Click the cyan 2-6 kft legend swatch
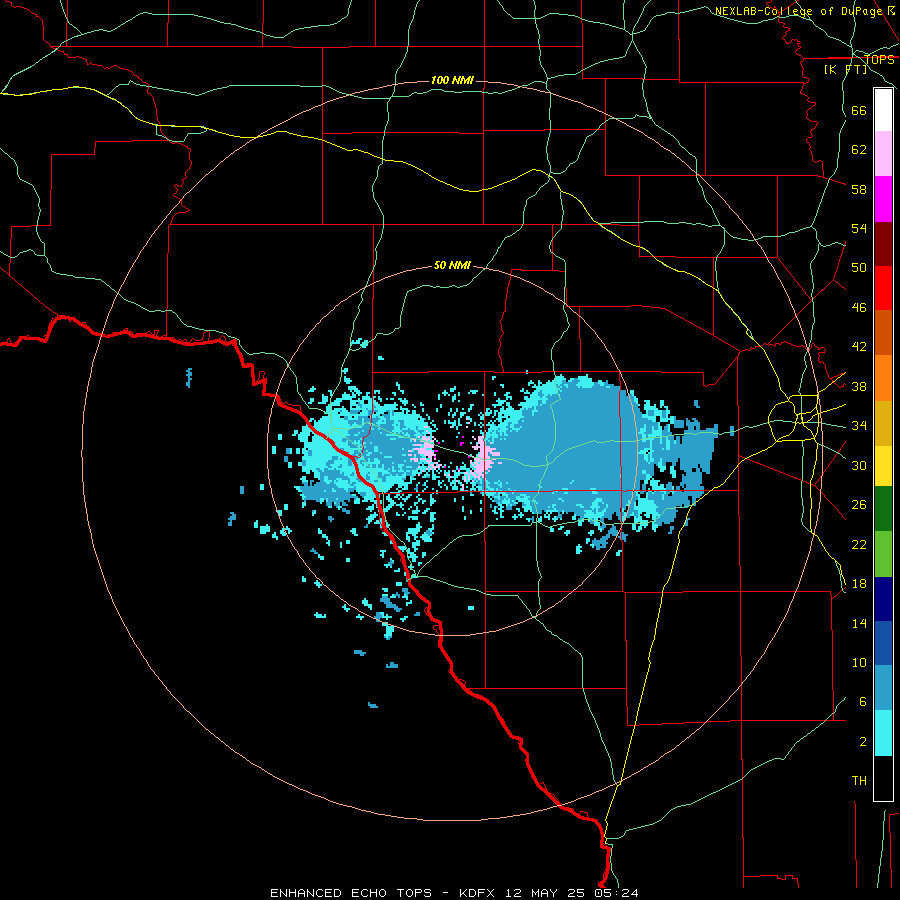Image resolution: width=900 pixels, height=900 pixels. (x=883, y=733)
